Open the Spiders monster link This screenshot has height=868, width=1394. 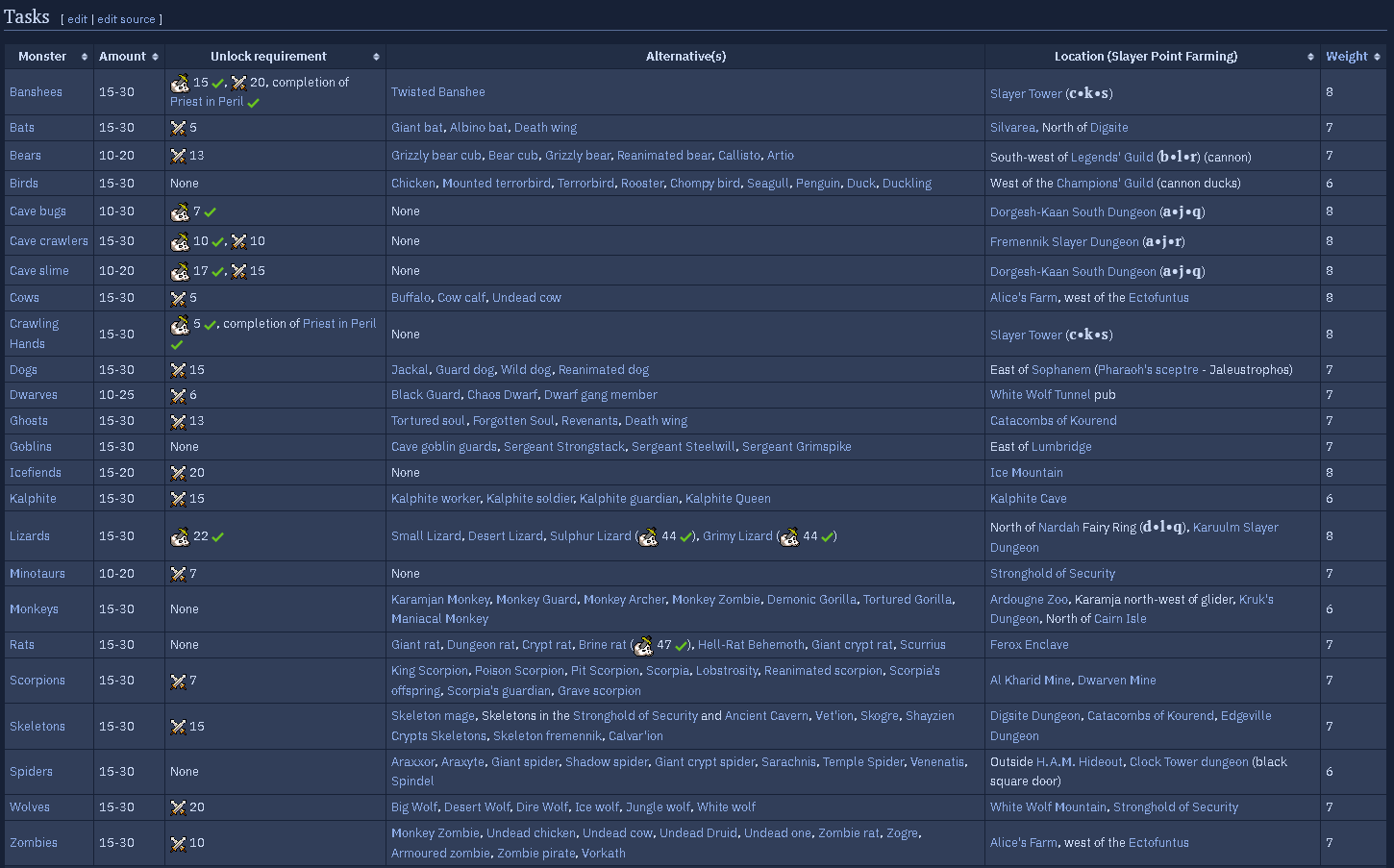point(31,772)
